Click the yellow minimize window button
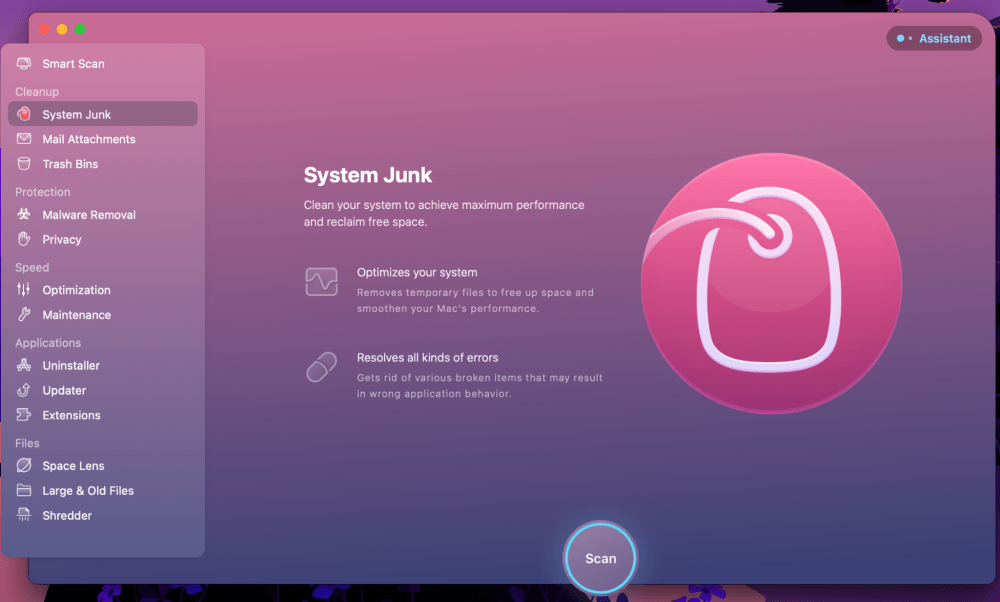This screenshot has height=602, width=1000. (x=62, y=29)
